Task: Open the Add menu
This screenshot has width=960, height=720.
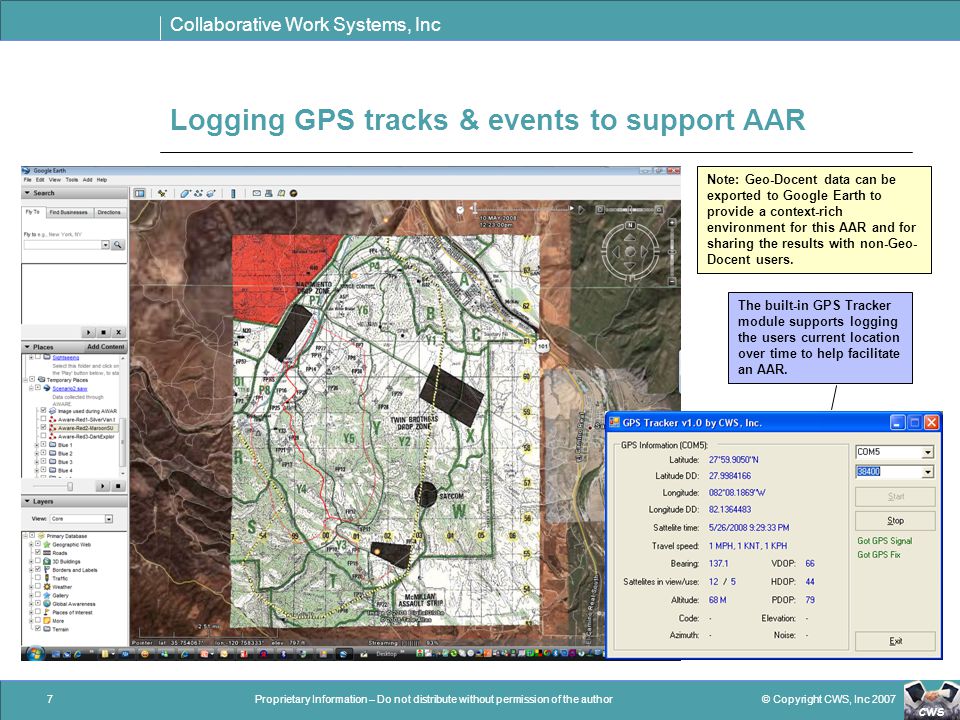Action: click(x=88, y=180)
